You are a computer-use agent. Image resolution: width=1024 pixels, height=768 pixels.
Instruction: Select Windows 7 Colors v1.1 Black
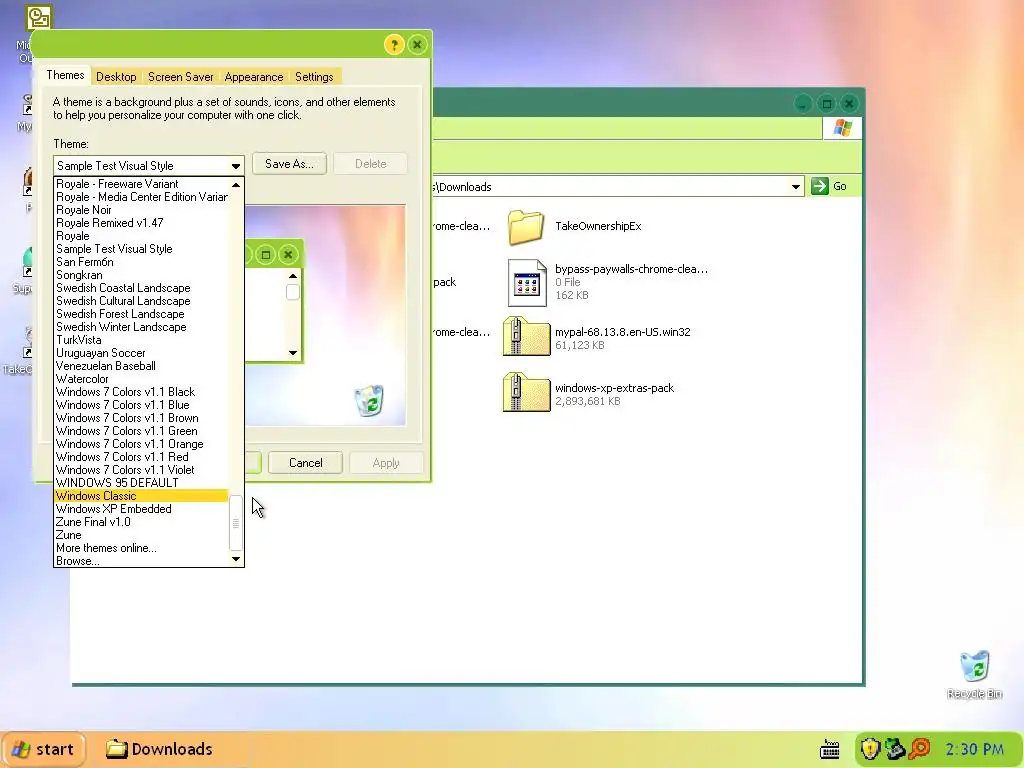141,392
